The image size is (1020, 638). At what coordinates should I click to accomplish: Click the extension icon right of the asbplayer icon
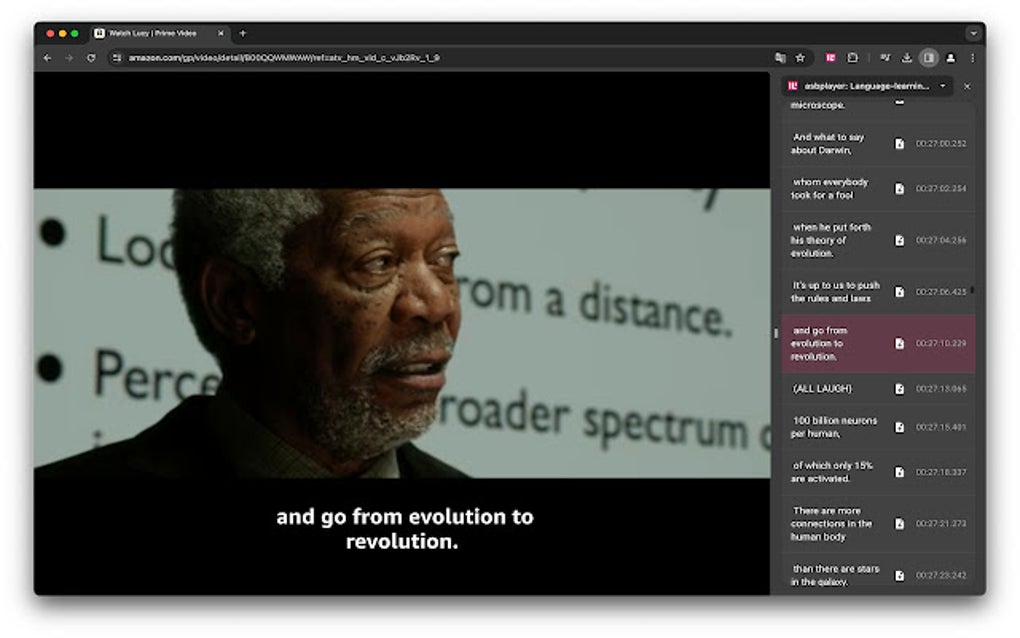pyautogui.click(x=852, y=57)
